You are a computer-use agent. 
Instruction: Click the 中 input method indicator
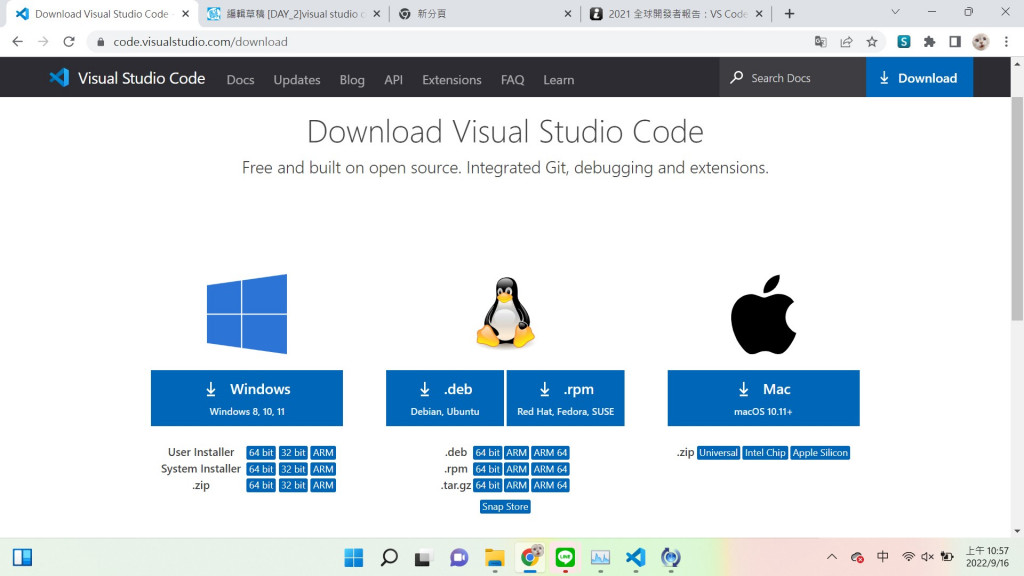tap(883, 556)
